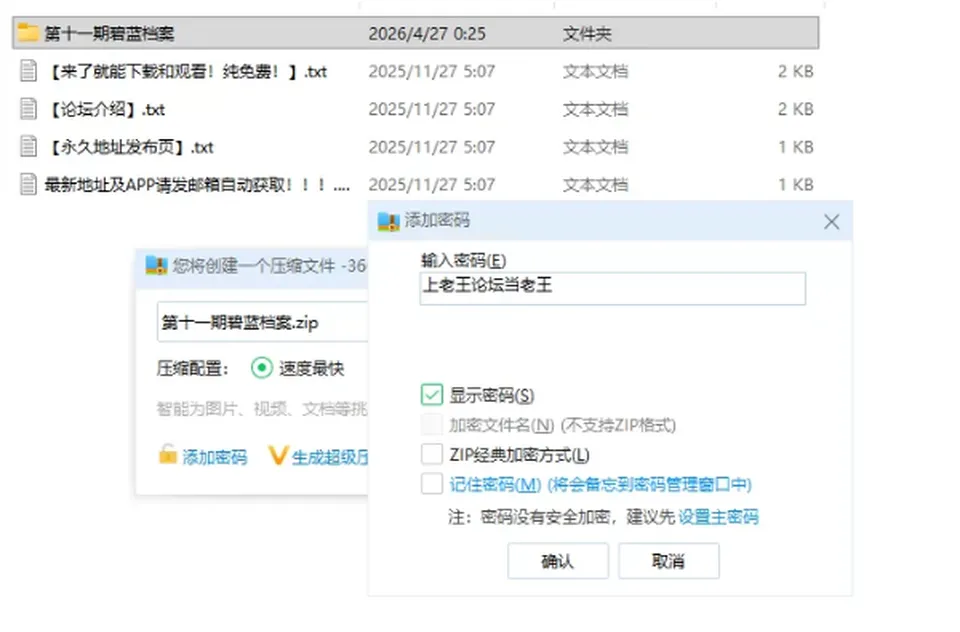
Task: Click the 来了就能下载和观看 txt file icon
Action: (x=28, y=71)
